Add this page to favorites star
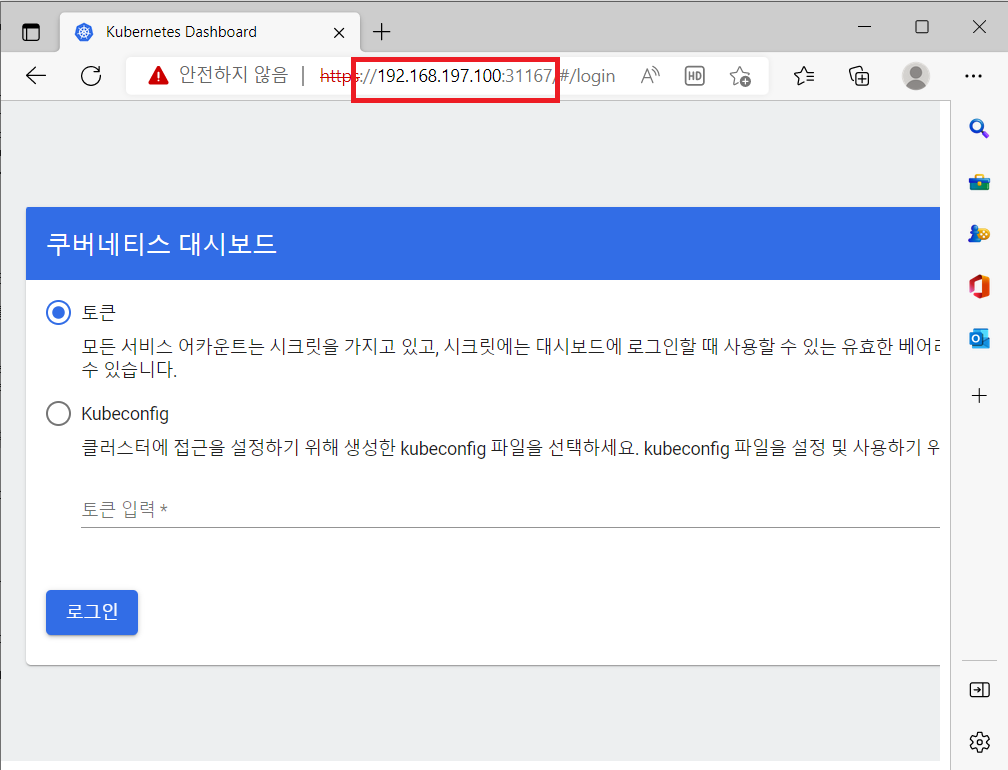The width and height of the screenshot is (1008, 770). (740, 76)
